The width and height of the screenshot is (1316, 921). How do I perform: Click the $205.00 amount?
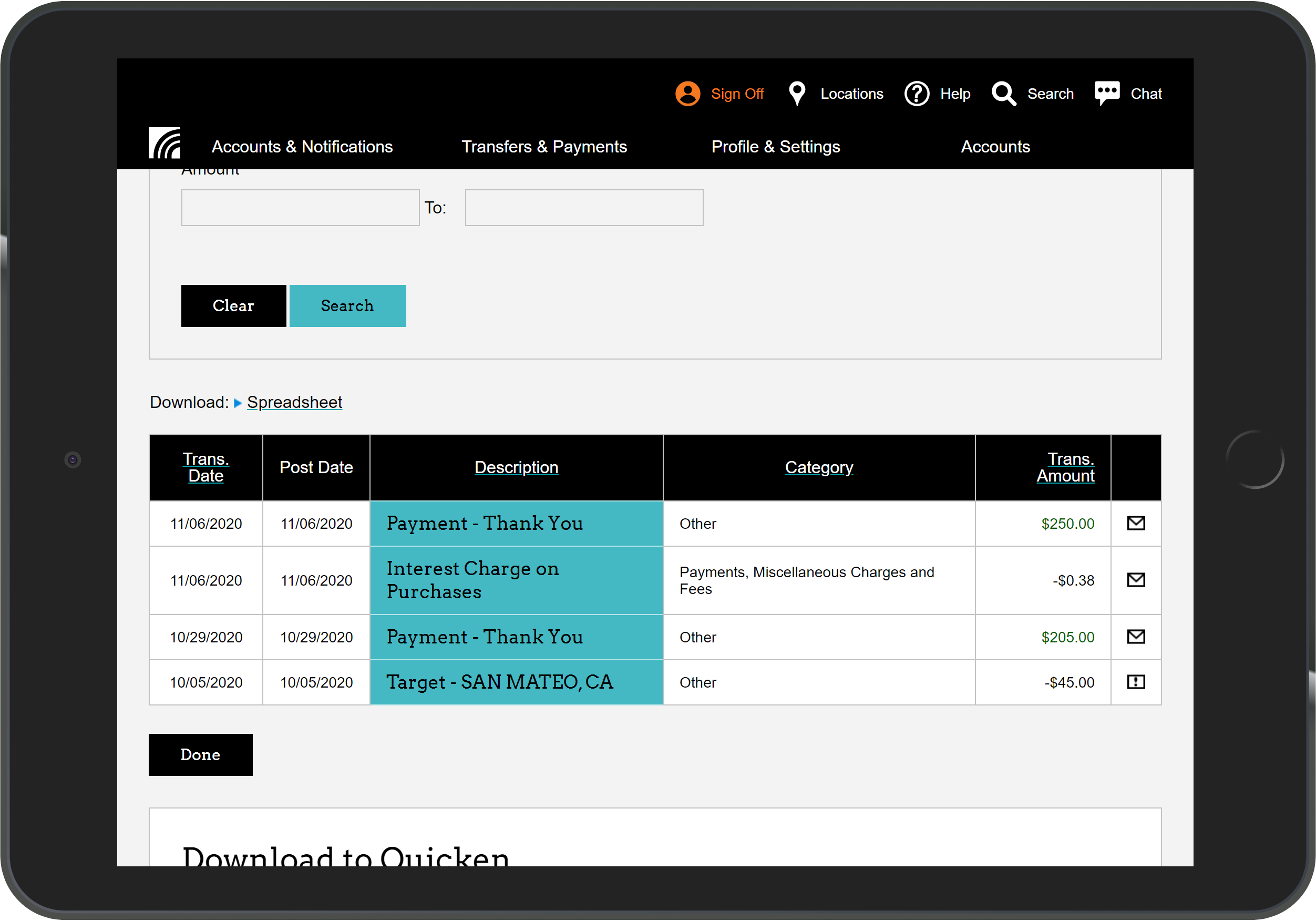click(x=1067, y=637)
